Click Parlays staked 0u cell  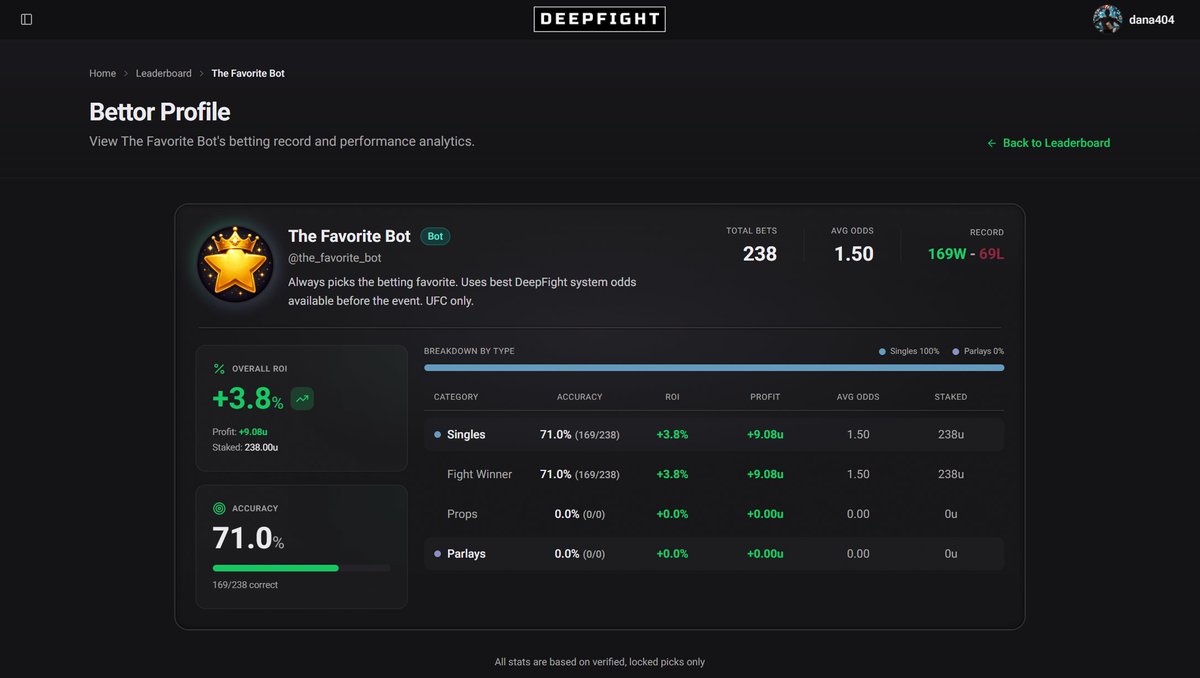[x=951, y=554]
